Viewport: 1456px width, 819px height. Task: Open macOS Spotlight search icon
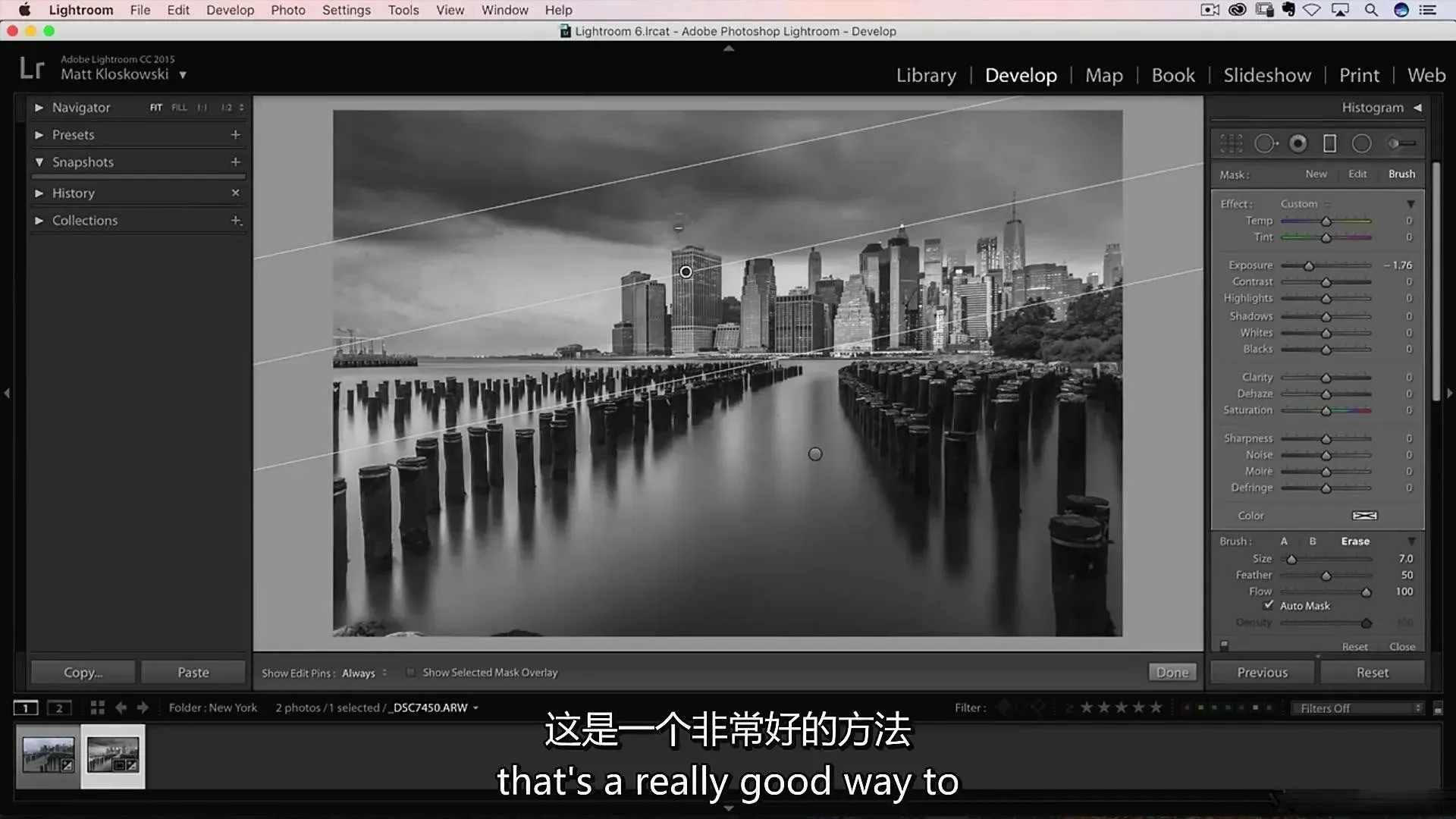click(1371, 10)
